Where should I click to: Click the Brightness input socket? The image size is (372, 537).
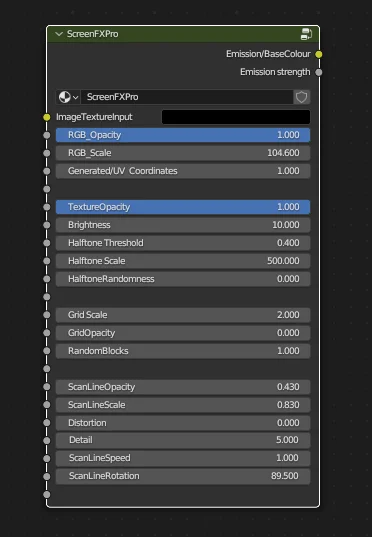tap(47, 225)
